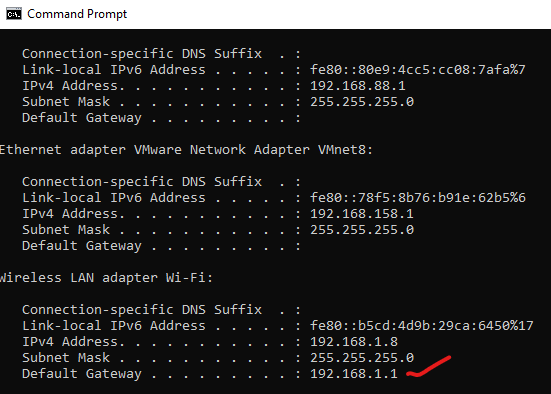Click the first Link-local IPv6 Address label
The width and height of the screenshot is (551, 394).
click(x=114, y=70)
